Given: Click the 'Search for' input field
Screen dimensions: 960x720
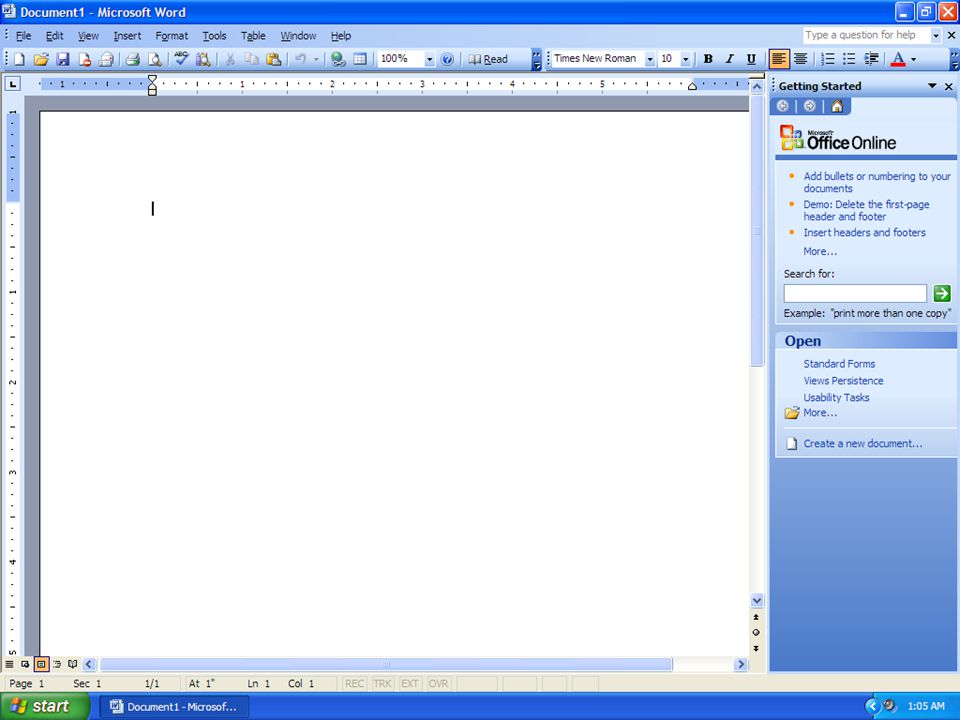Looking at the screenshot, I should (855, 294).
